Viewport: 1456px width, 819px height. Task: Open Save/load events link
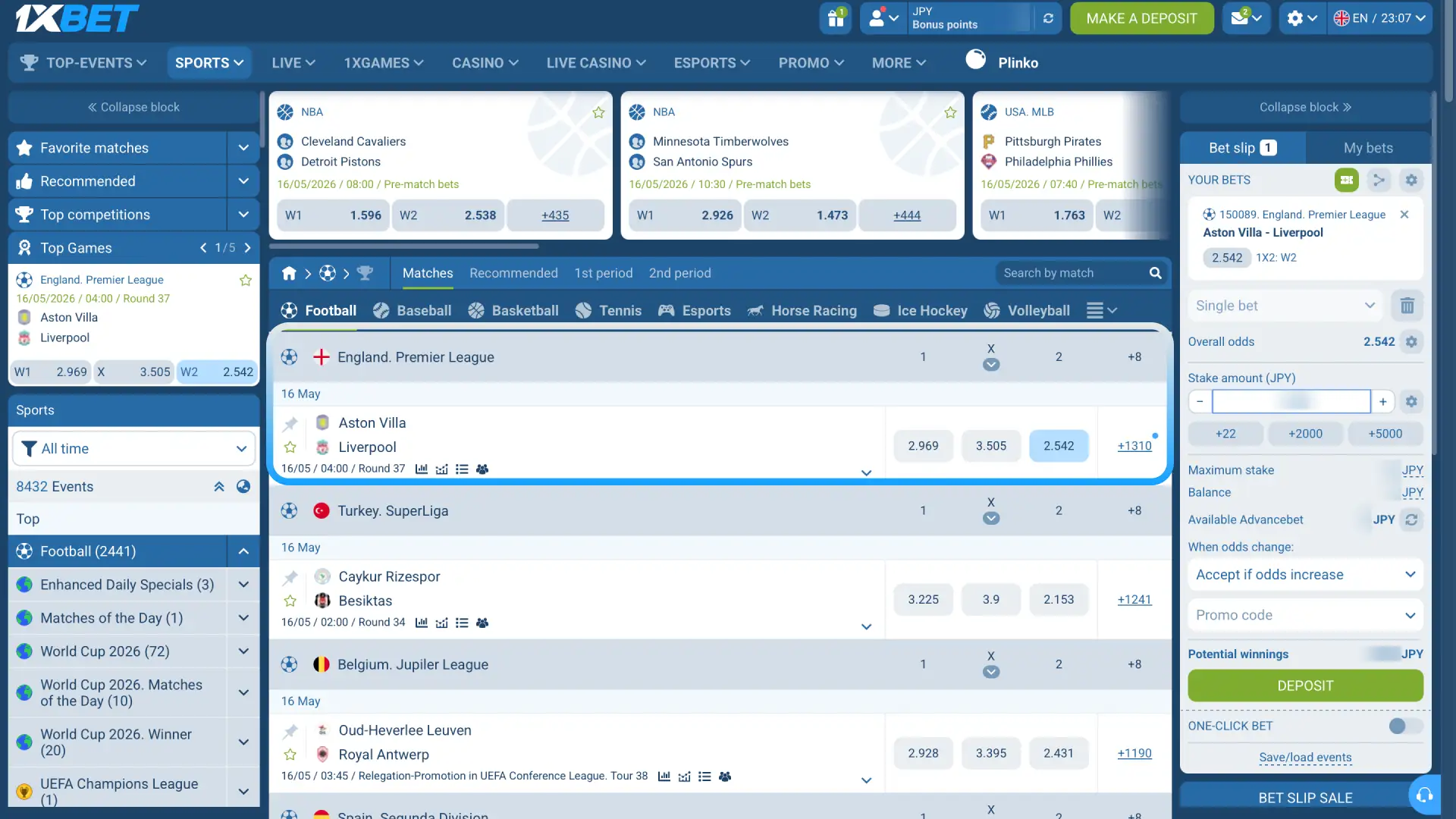click(x=1305, y=758)
